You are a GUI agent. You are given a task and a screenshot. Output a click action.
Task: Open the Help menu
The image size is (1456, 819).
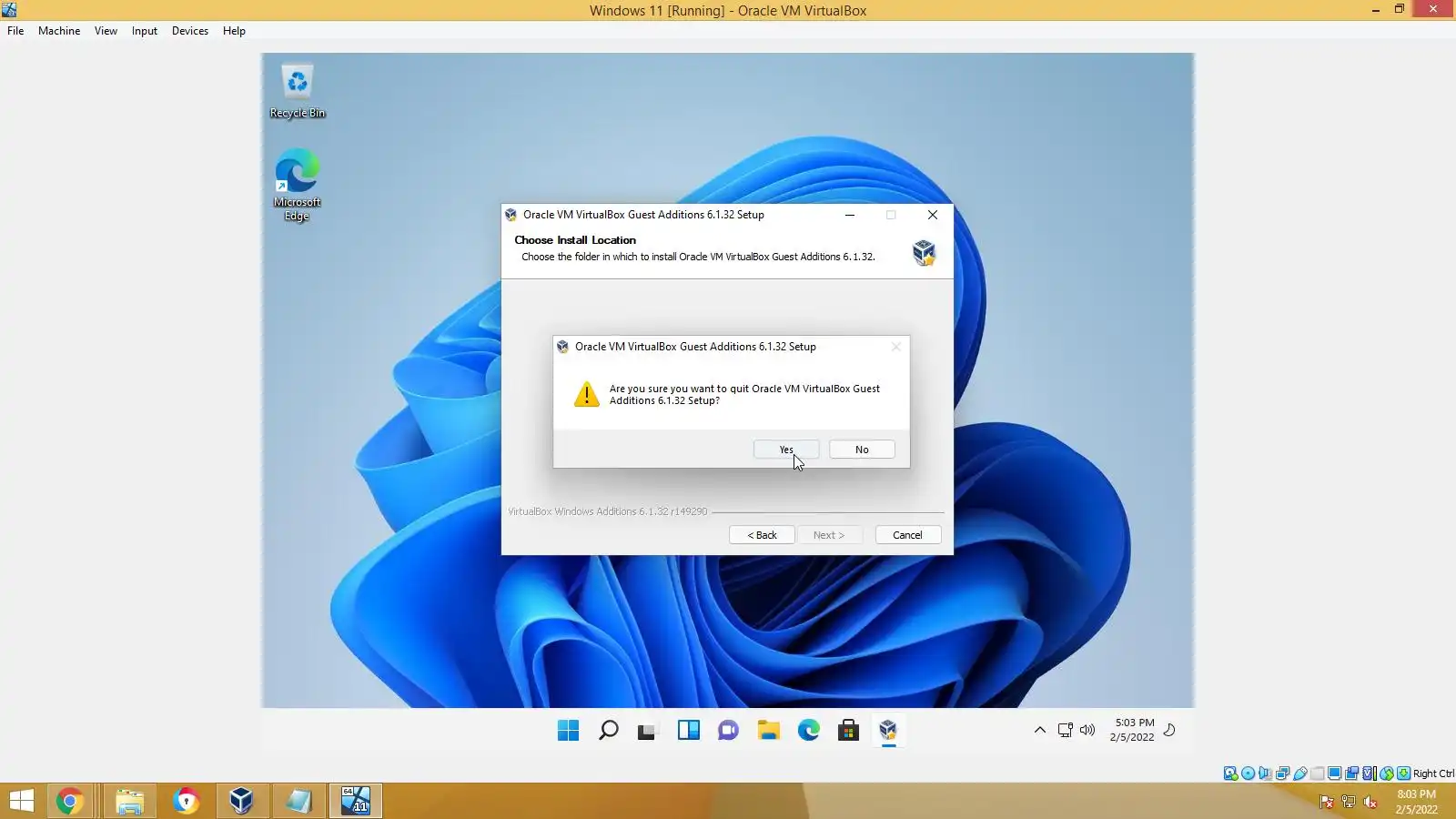tap(234, 31)
